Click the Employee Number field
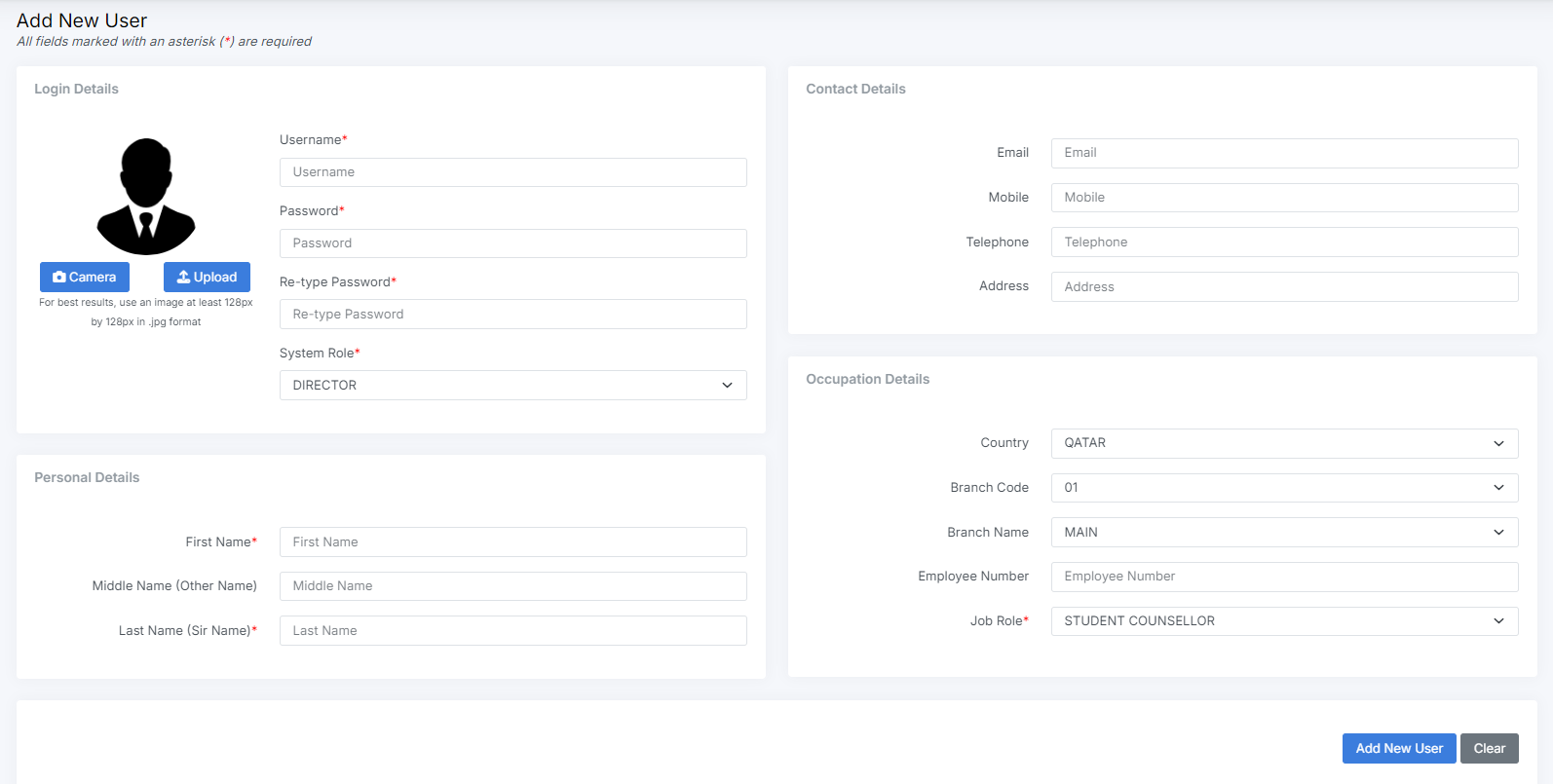This screenshot has width=1553, height=784. coord(1283,577)
